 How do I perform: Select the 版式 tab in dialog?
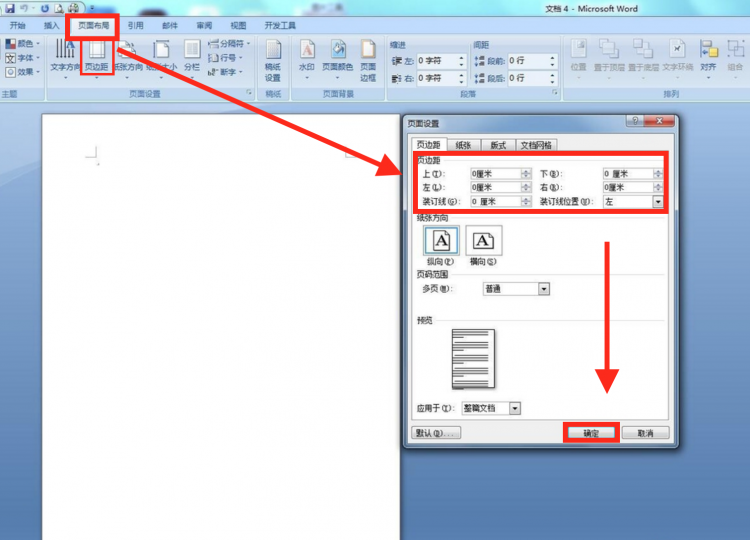pyautogui.click(x=498, y=145)
